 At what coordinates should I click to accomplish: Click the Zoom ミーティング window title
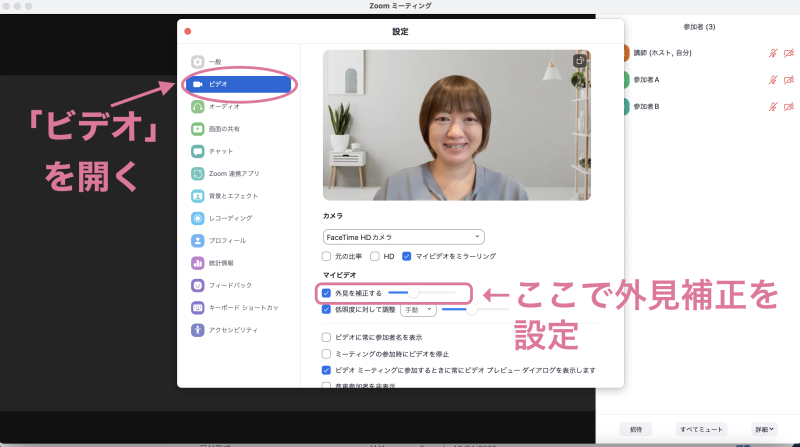pyautogui.click(x=400, y=6)
